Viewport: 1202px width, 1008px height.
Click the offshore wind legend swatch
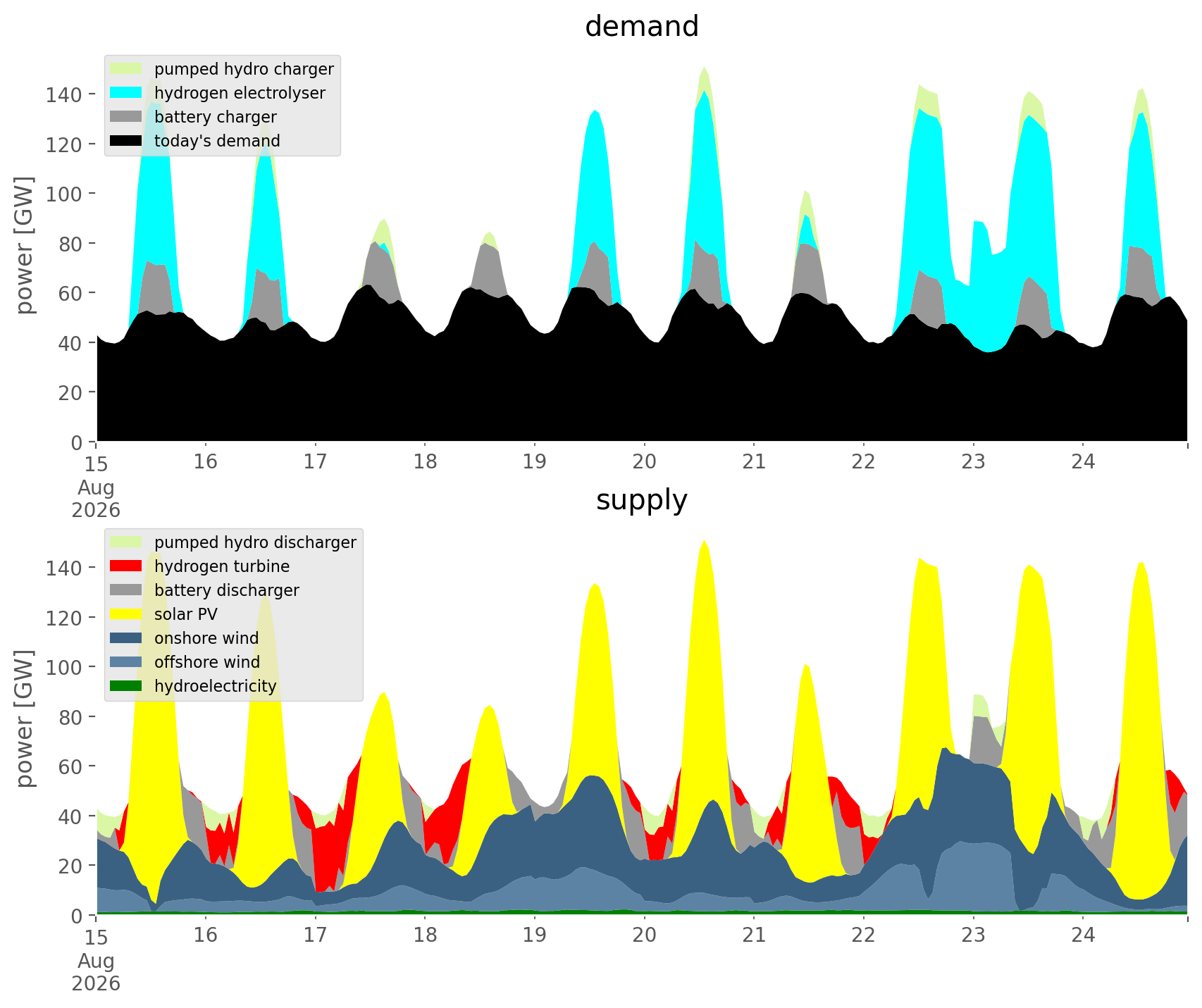126,661
